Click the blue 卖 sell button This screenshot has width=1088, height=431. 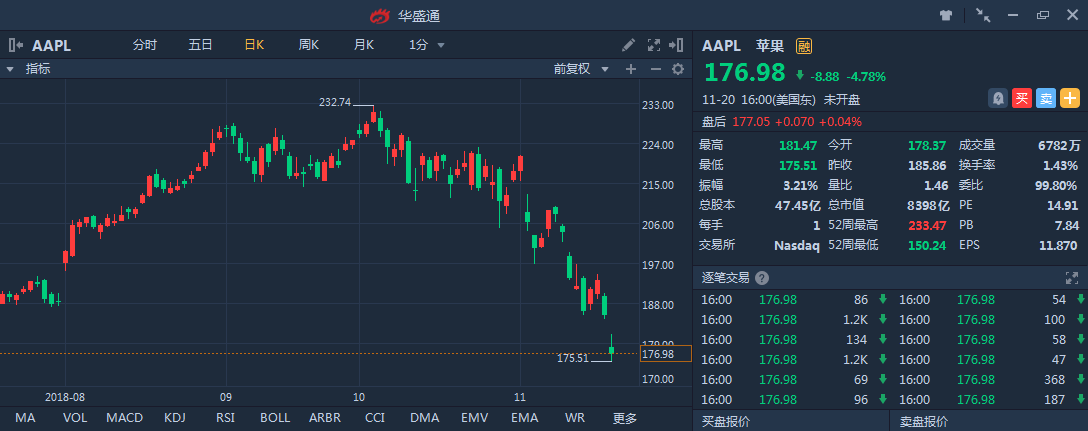[1046, 99]
